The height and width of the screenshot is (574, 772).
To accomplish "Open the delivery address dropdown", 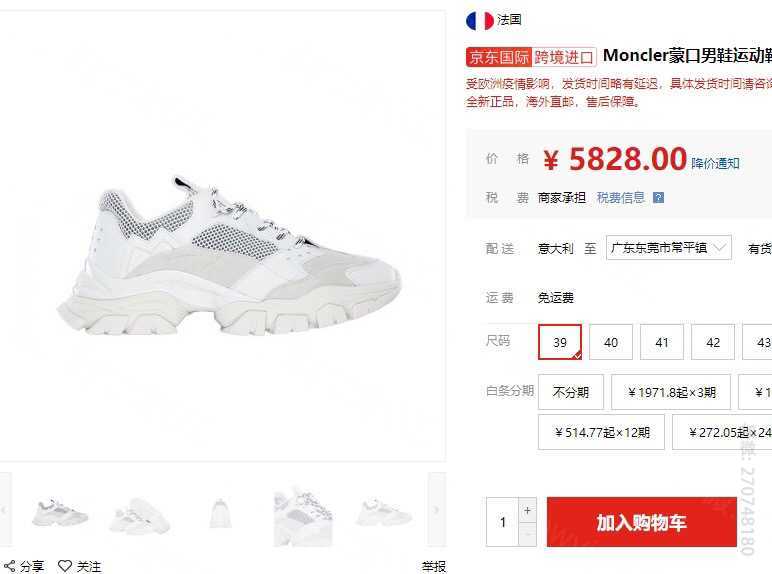I will [x=669, y=248].
